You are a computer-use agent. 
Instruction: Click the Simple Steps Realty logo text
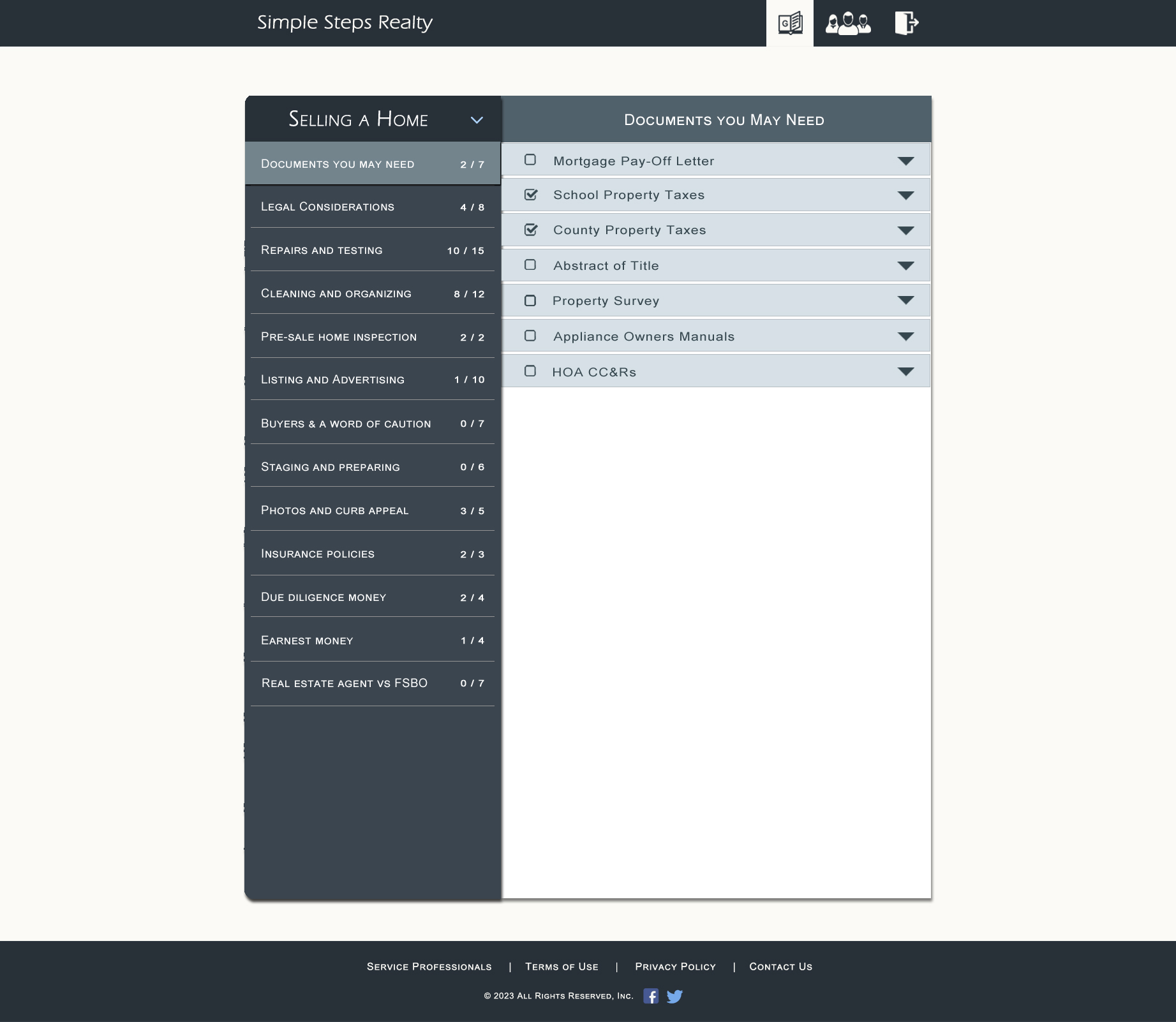(x=345, y=23)
